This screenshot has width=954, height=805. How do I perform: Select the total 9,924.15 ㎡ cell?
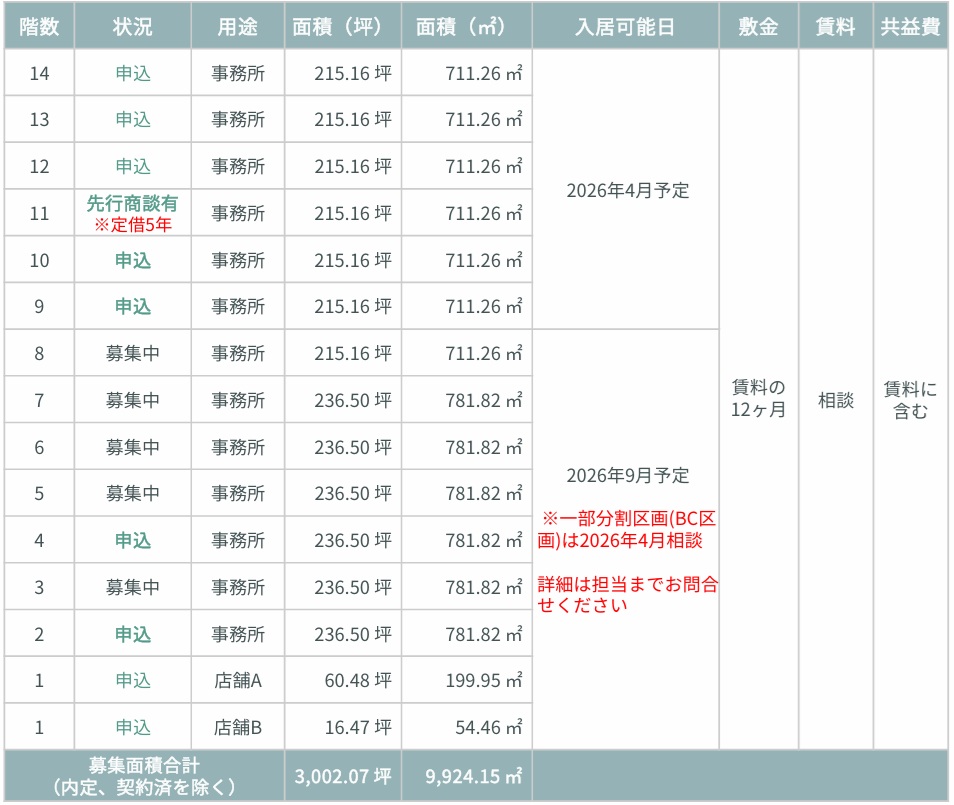click(467, 775)
